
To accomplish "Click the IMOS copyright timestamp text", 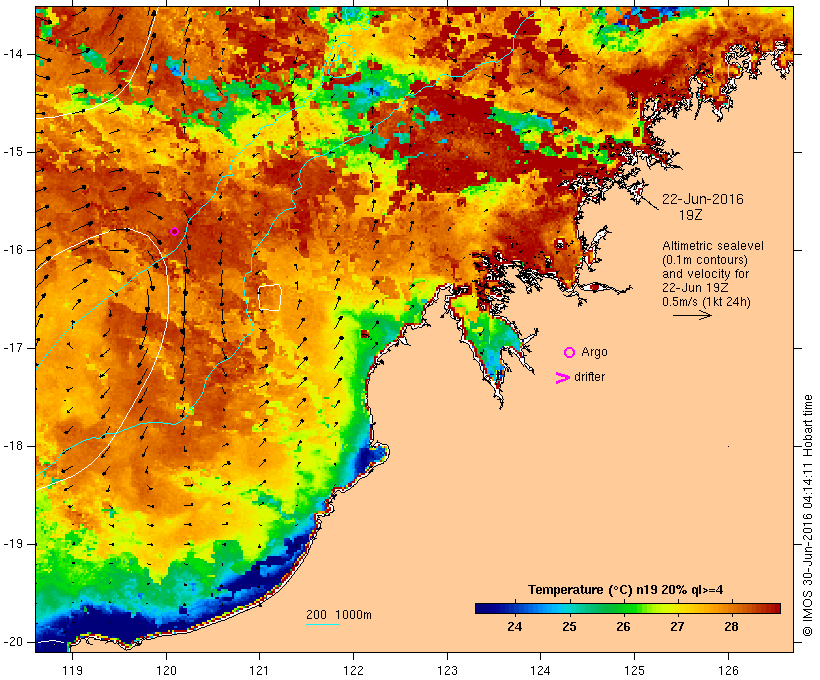I will pos(808,515).
